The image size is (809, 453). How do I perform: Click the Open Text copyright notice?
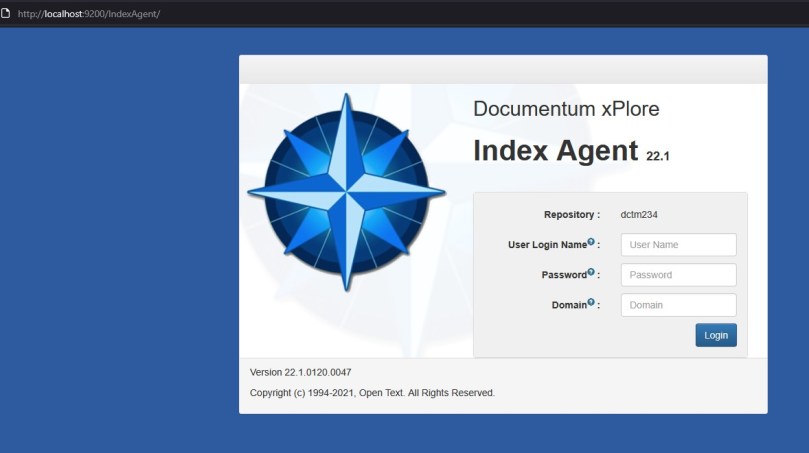coord(372,393)
